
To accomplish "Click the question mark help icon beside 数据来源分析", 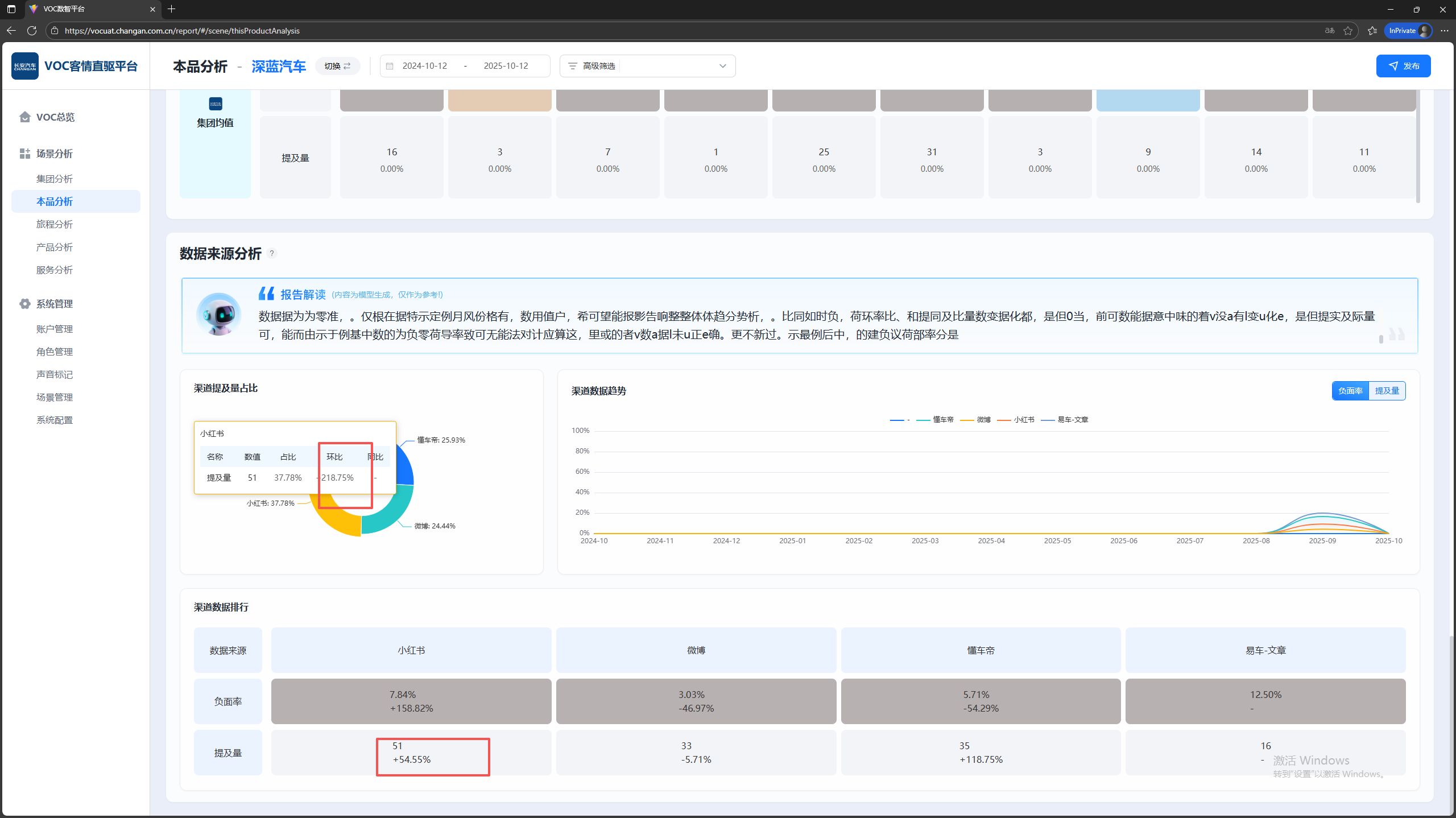I will pyautogui.click(x=272, y=254).
